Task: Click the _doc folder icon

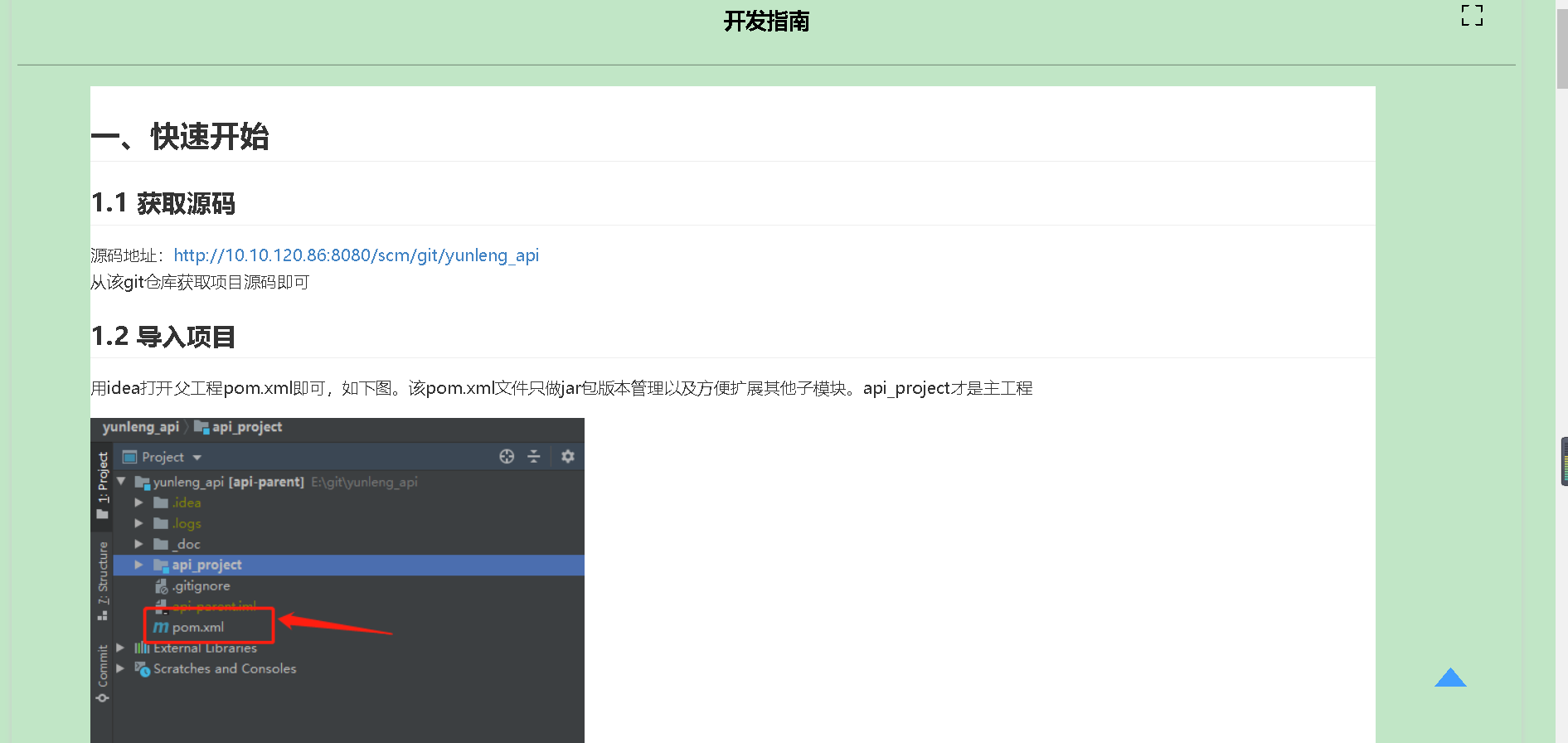Action: [x=162, y=544]
